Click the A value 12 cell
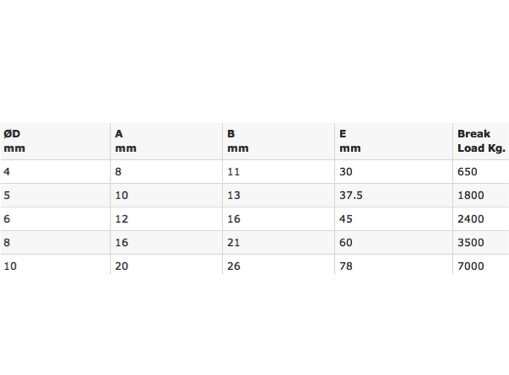The height and width of the screenshot is (375, 509). 166,219
